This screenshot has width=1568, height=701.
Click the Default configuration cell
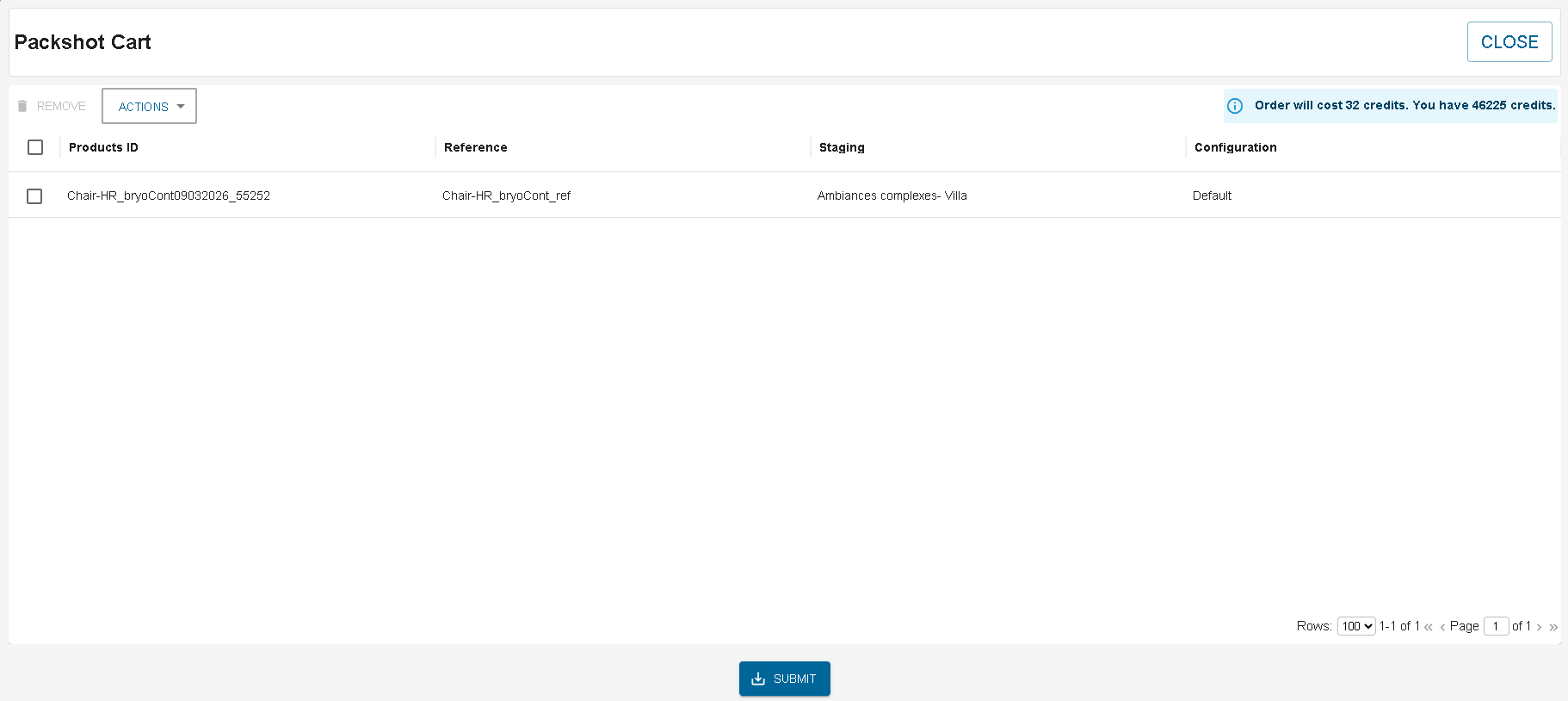[1212, 195]
